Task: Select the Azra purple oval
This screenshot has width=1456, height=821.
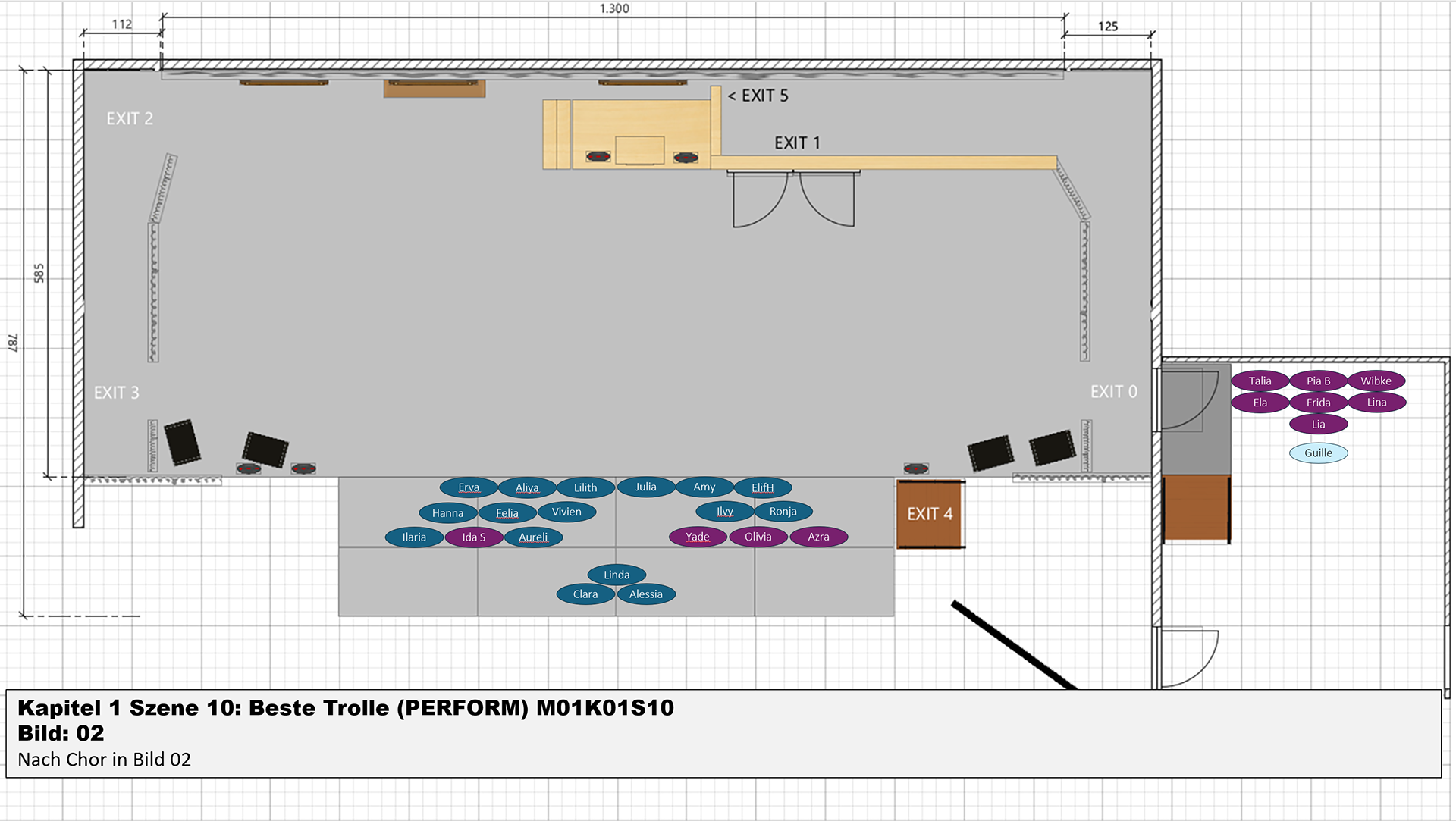Action: click(818, 537)
